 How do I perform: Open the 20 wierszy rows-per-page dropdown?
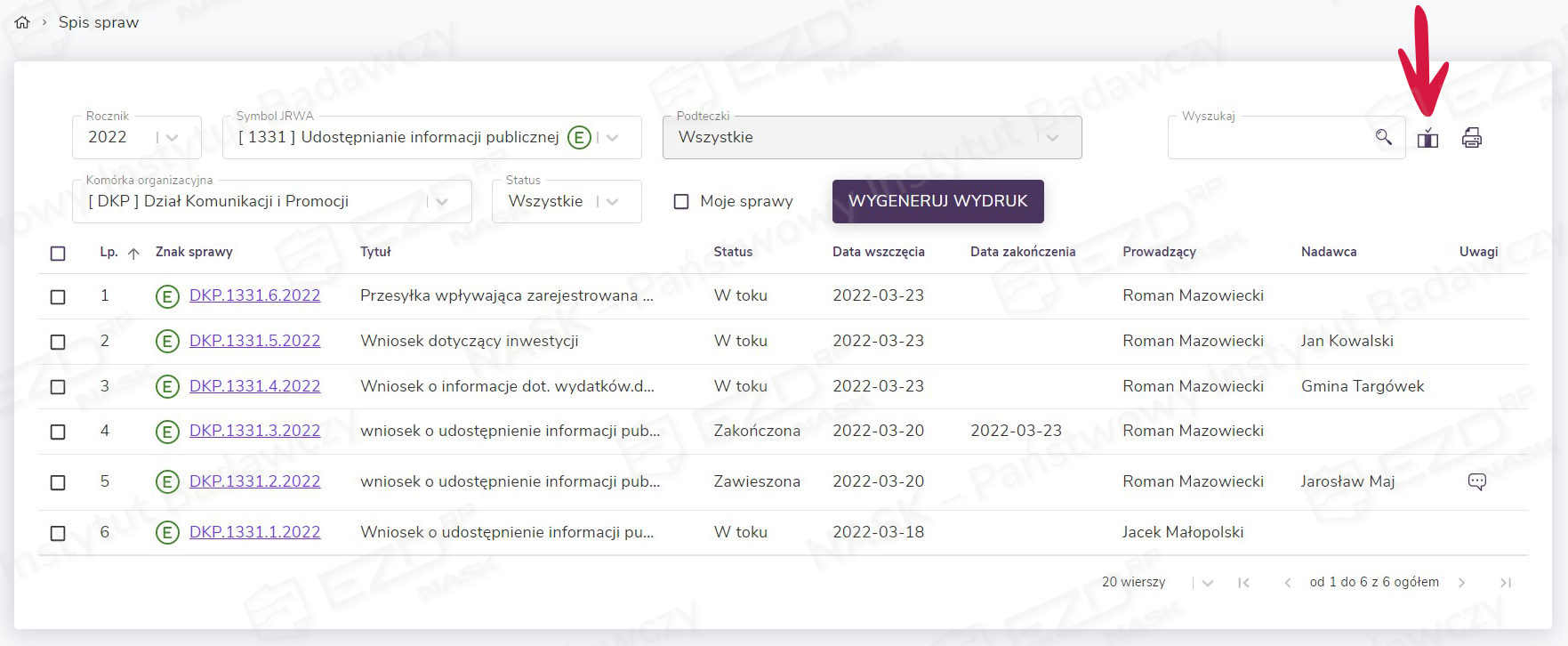click(x=1207, y=583)
